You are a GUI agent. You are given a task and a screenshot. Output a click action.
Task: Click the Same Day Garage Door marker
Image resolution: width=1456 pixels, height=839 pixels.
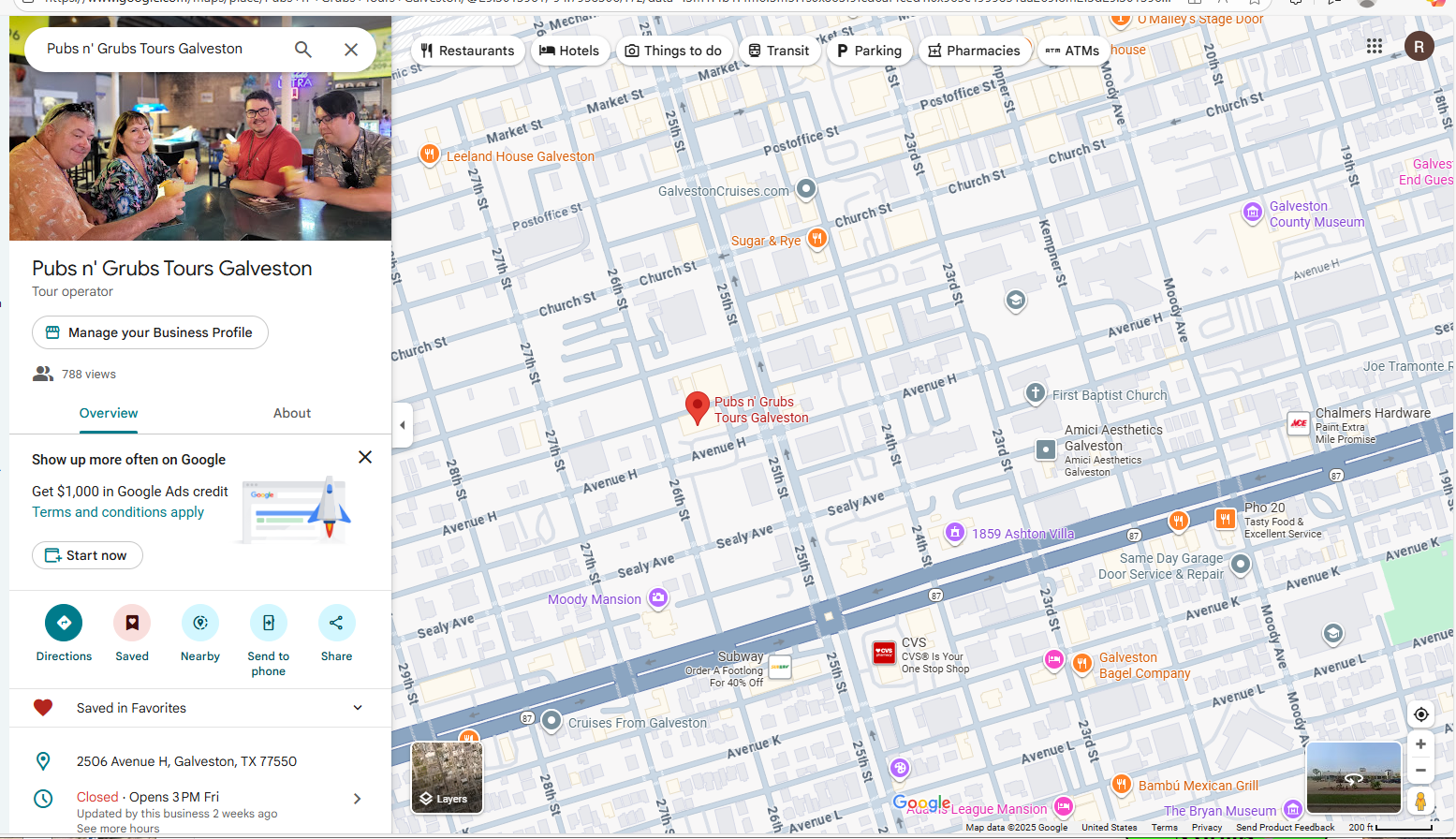tap(1241, 564)
